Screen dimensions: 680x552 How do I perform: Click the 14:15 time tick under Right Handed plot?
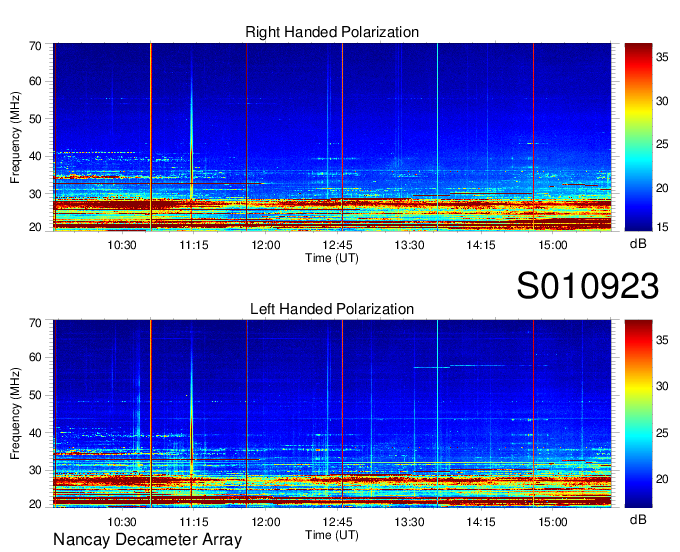pyautogui.click(x=481, y=245)
